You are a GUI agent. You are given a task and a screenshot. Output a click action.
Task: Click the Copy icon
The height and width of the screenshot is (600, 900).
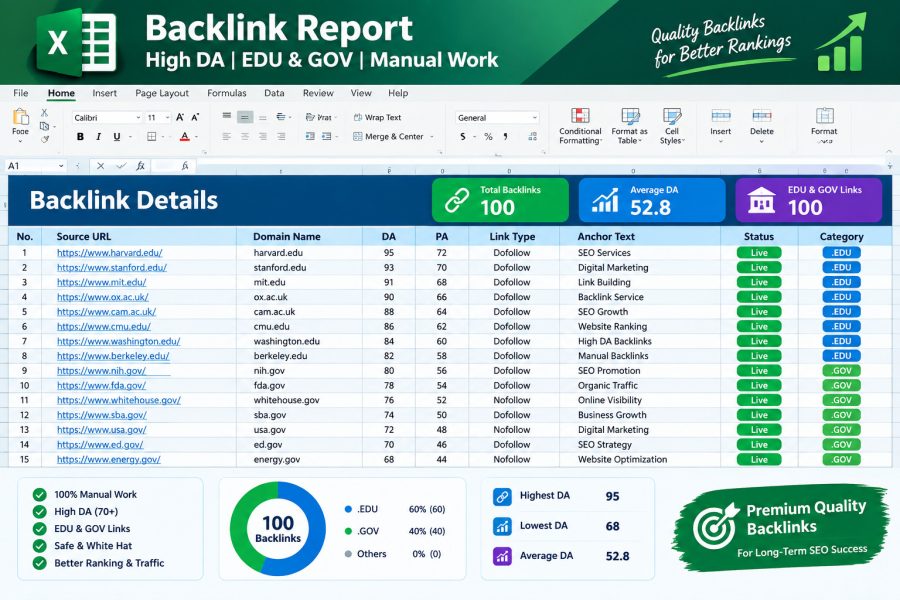[44, 126]
